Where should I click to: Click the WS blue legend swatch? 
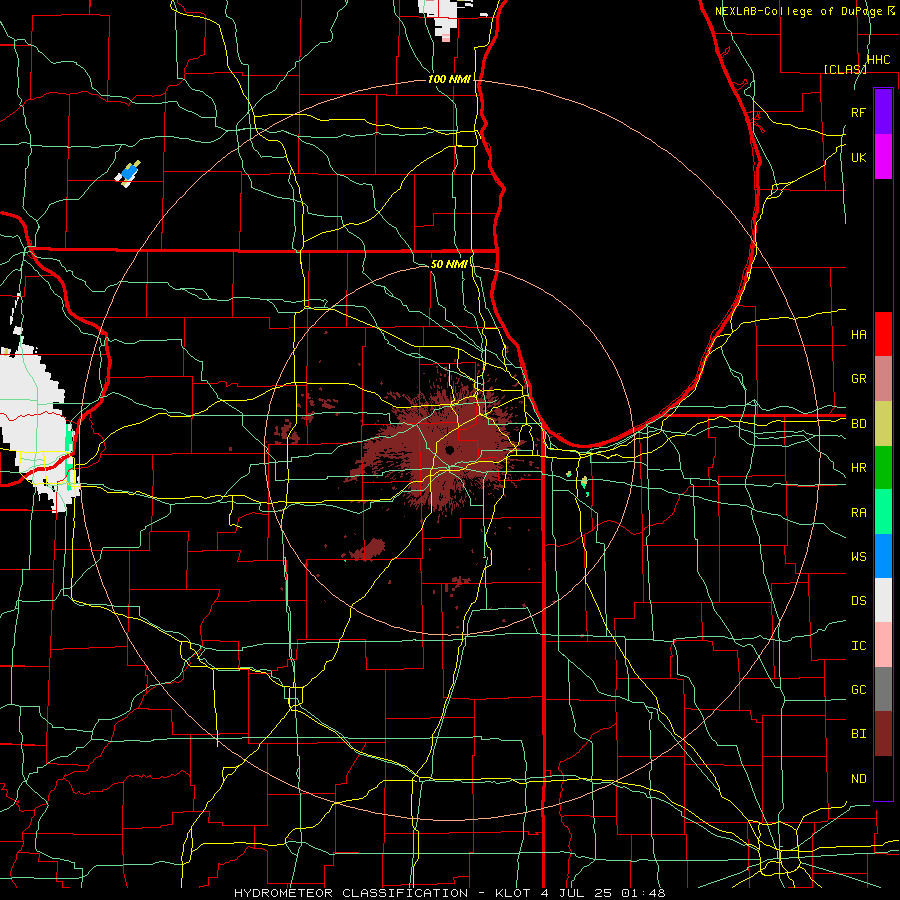883,556
